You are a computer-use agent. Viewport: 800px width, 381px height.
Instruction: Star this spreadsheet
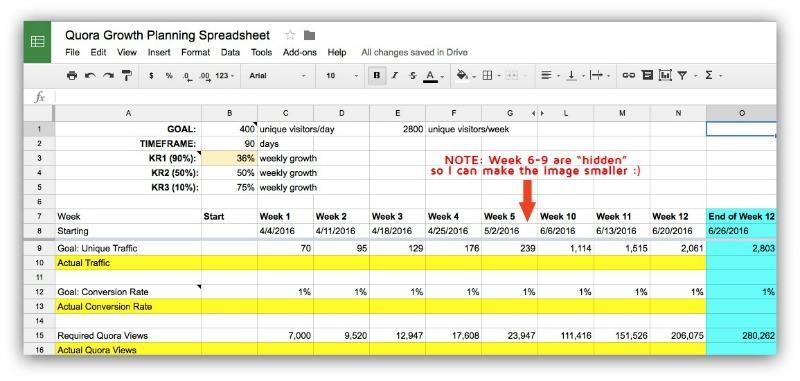(290, 35)
